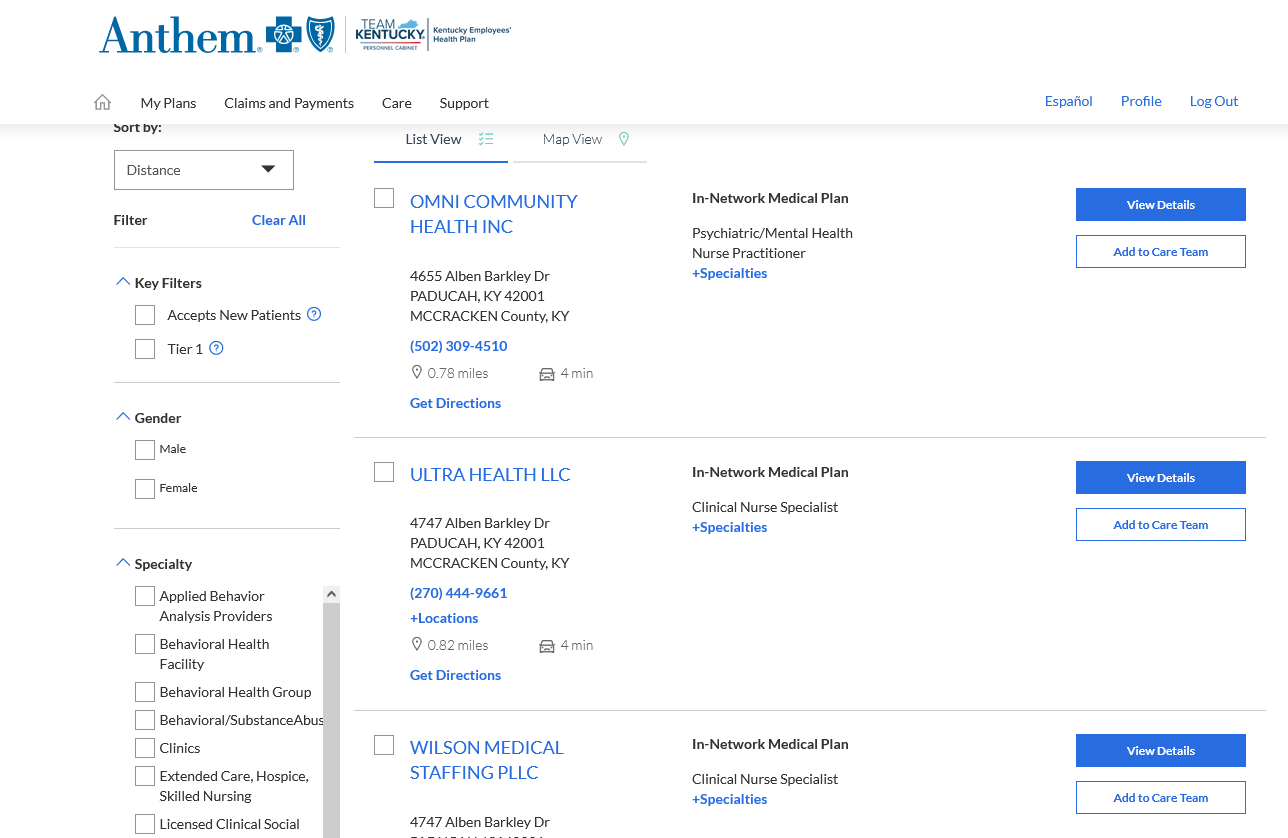Check Extended Care, Hospice, Skilled Nursing
This screenshot has height=838, width=1288.
point(145,776)
